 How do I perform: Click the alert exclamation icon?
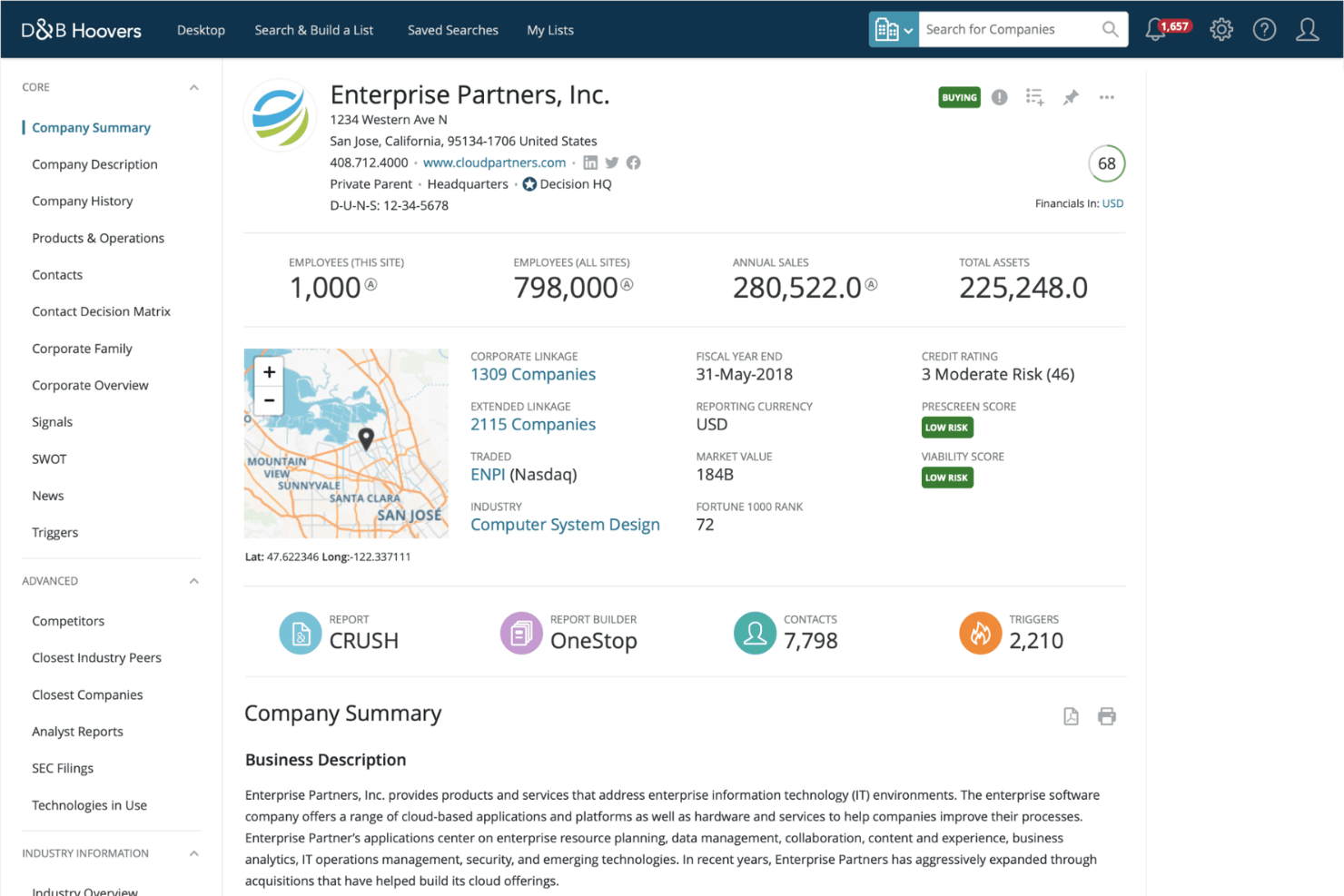(999, 97)
